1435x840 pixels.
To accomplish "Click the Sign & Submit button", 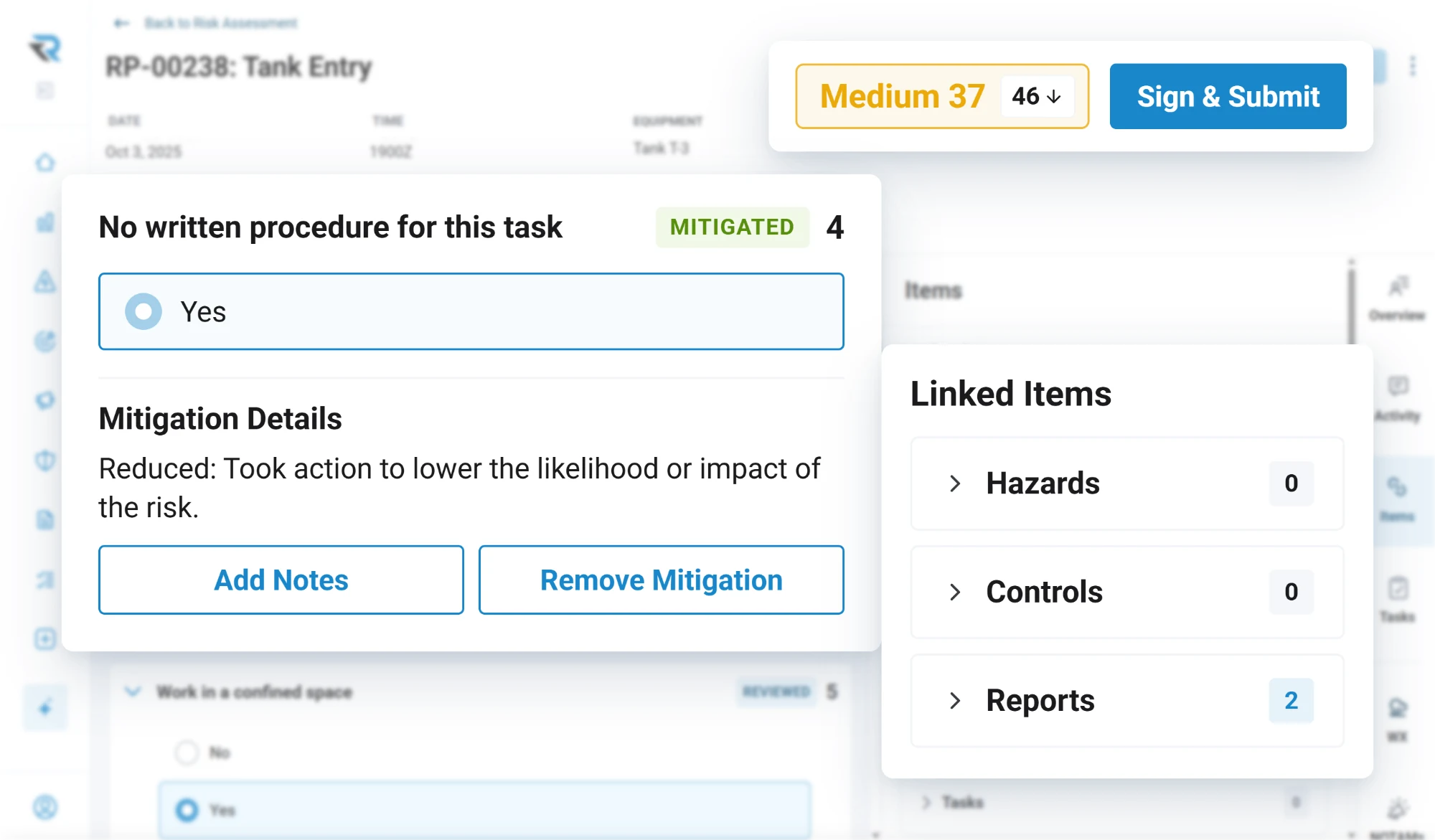I will tap(1228, 96).
